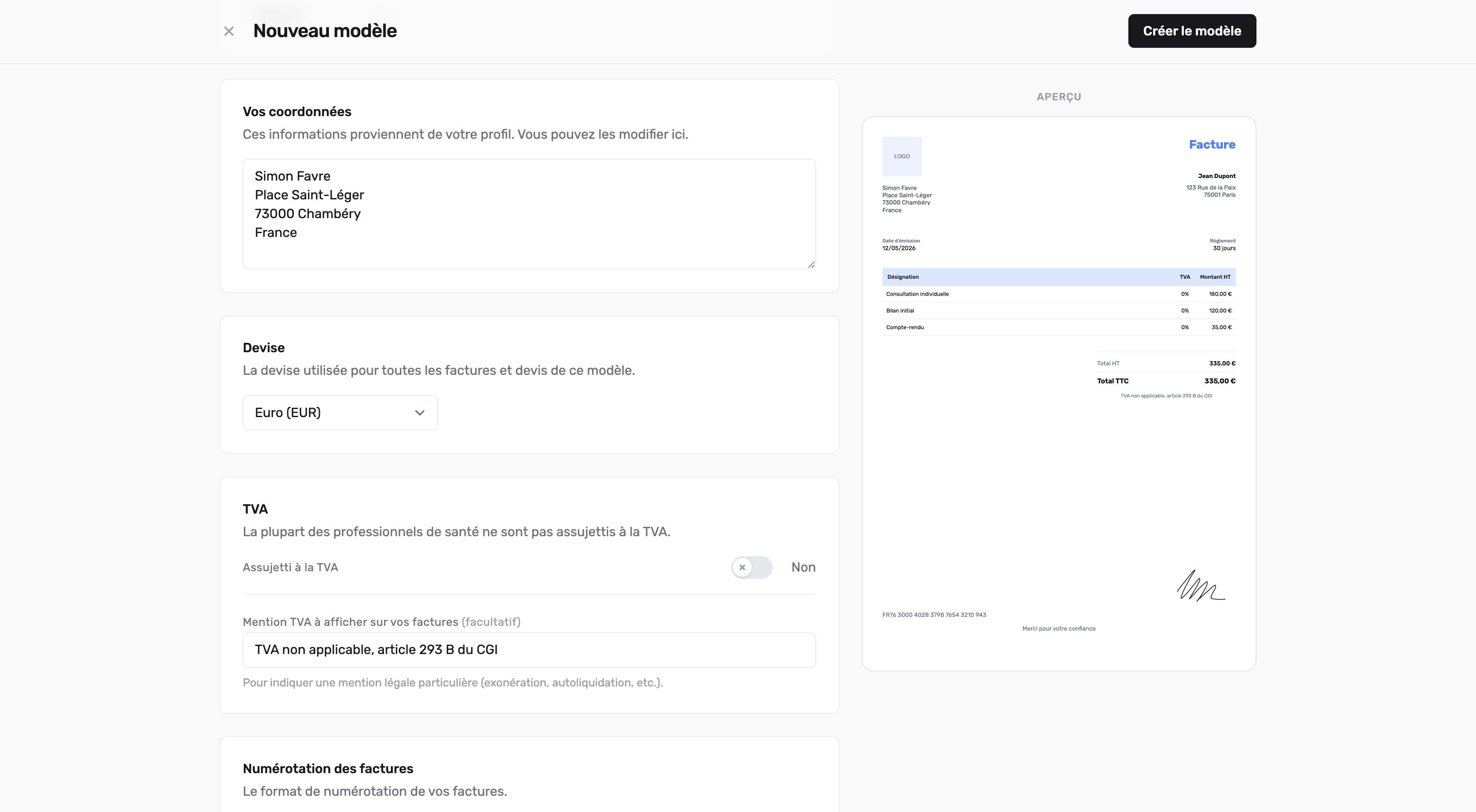Click the Non label beside toggle

[x=803, y=567]
